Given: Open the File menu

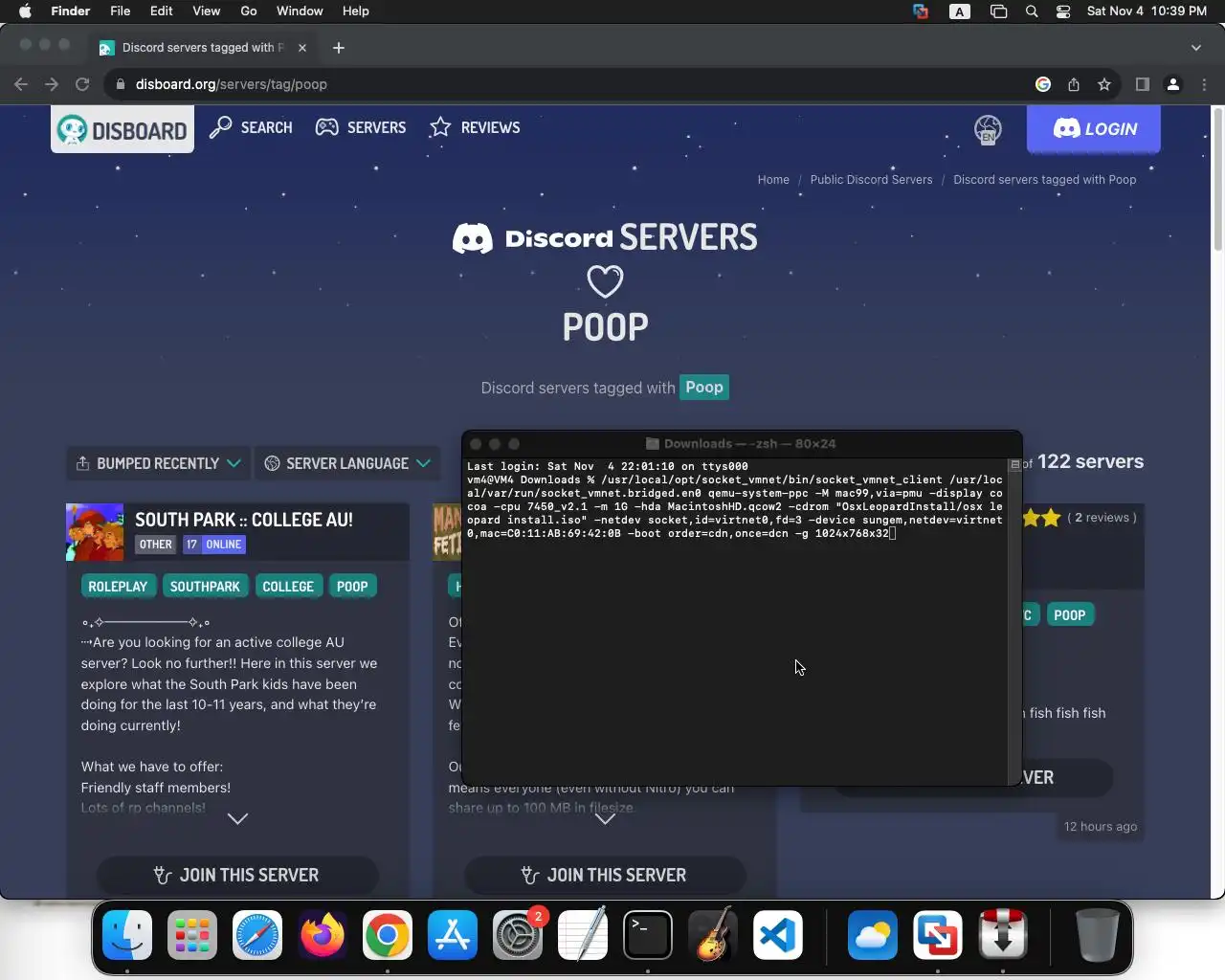Looking at the screenshot, I should coord(120,11).
